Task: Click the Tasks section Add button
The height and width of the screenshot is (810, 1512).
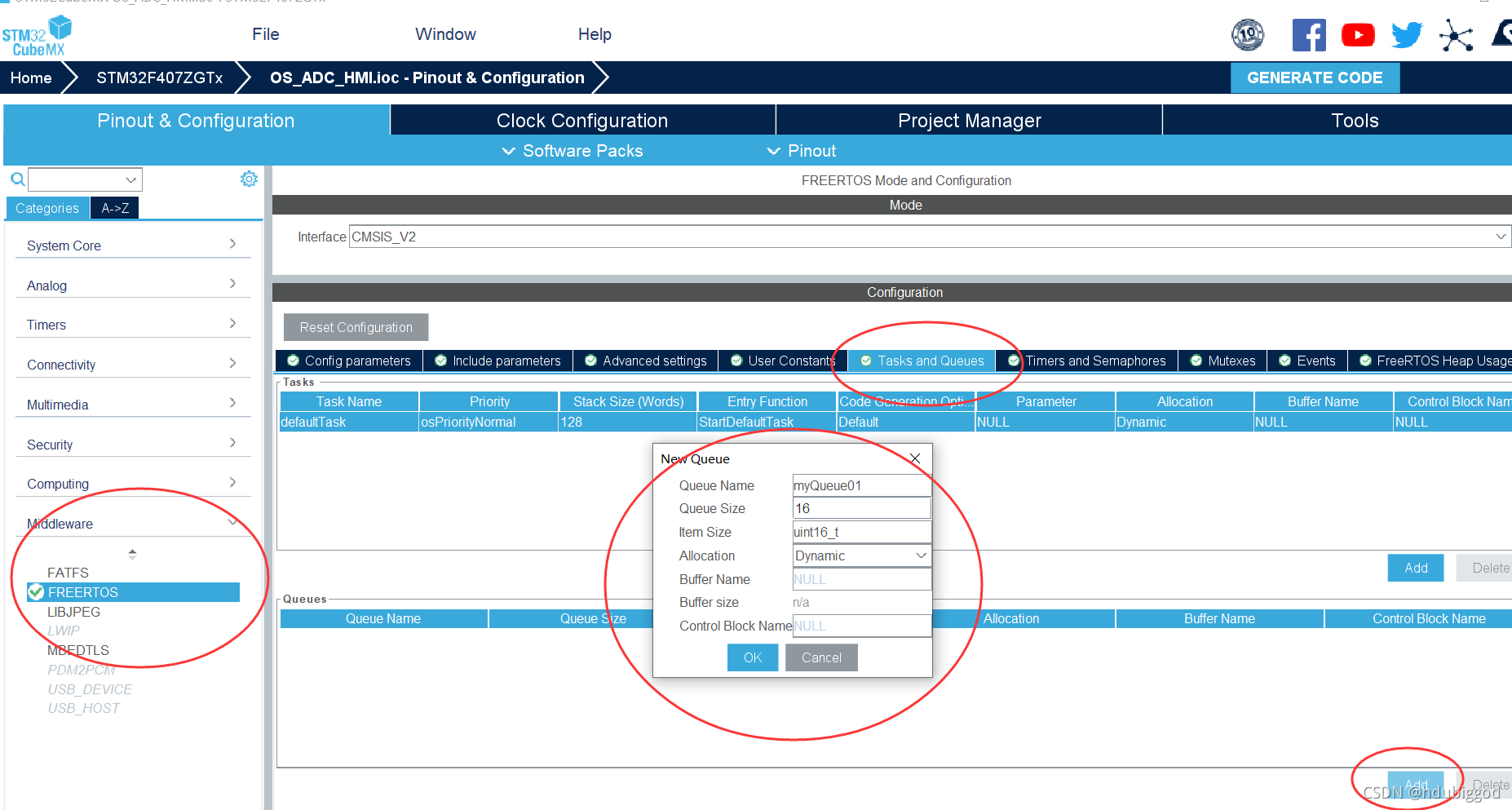Action: (x=1416, y=568)
